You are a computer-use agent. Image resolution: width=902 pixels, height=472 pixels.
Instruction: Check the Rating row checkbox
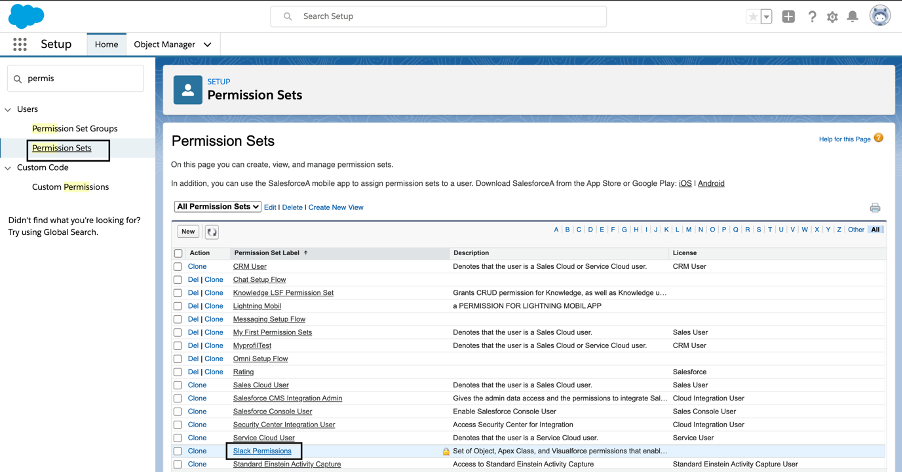pos(178,372)
